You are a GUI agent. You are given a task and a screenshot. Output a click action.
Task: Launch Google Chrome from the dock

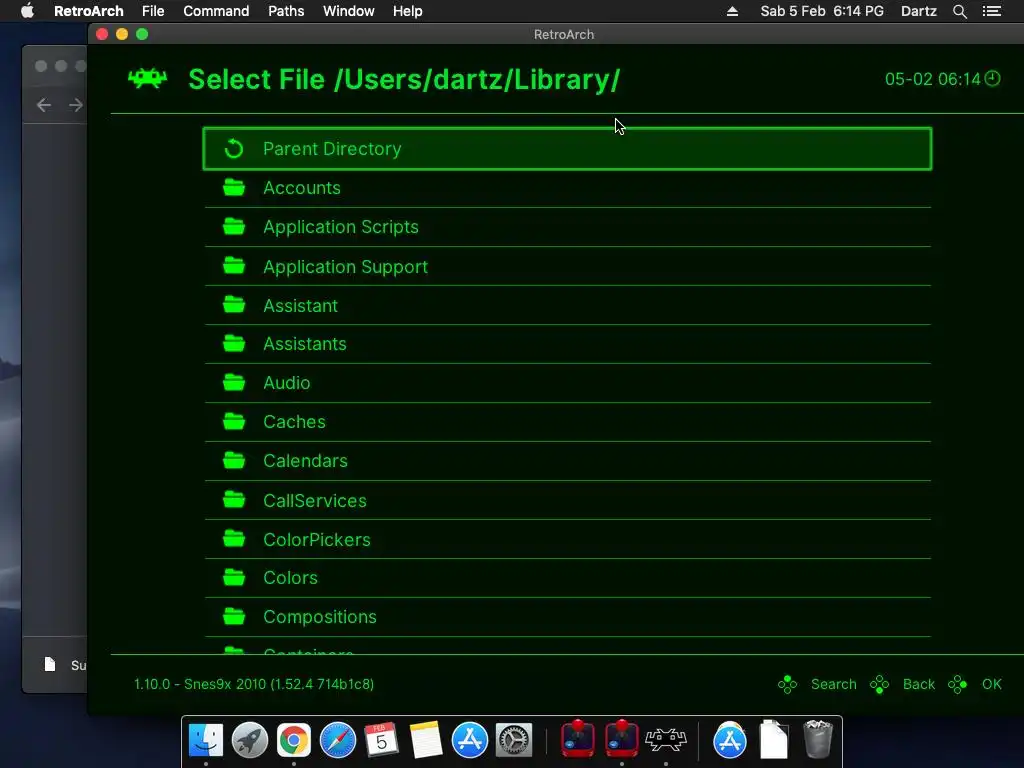tap(294, 741)
